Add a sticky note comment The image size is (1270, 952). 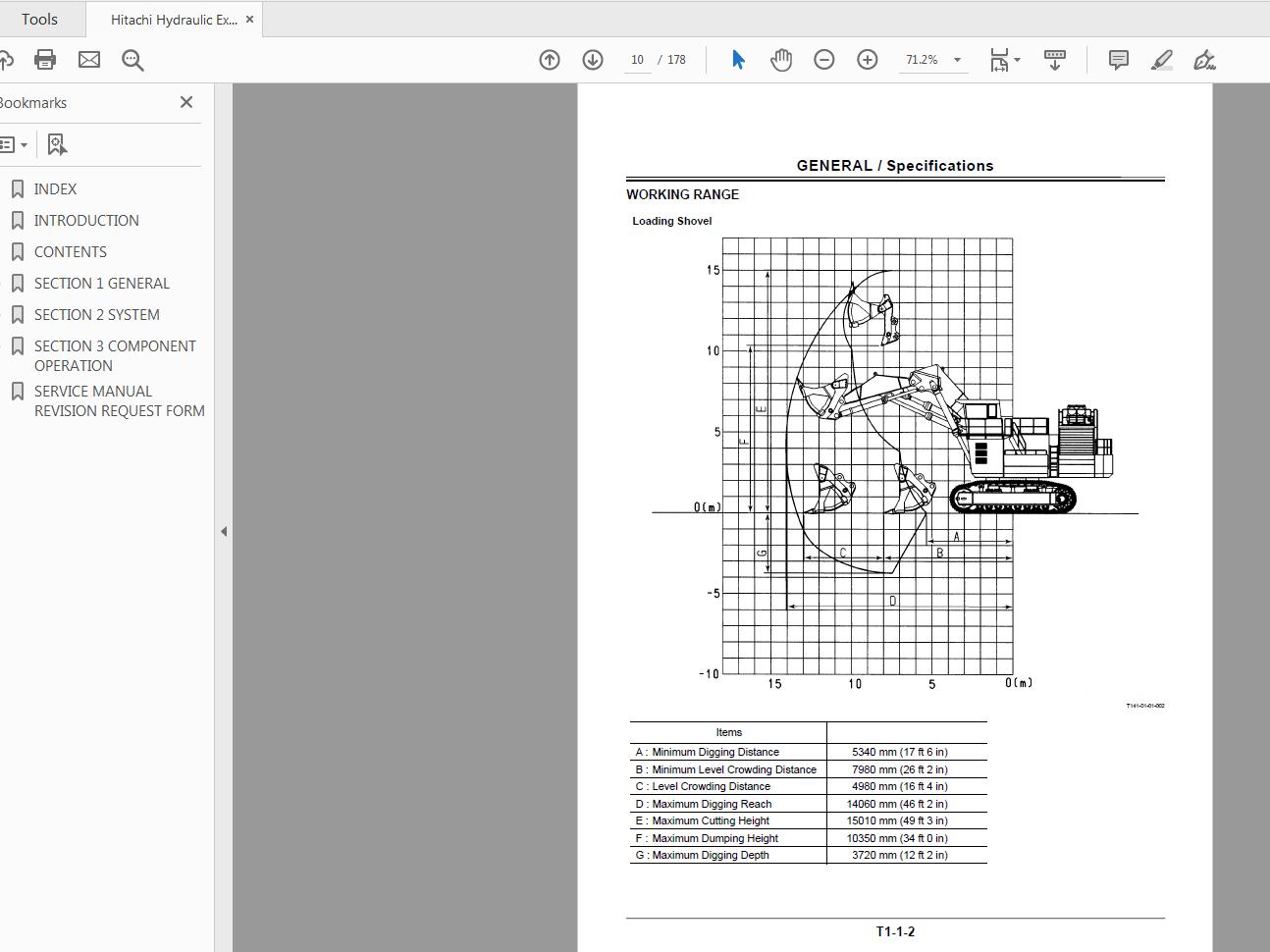[x=1117, y=60]
